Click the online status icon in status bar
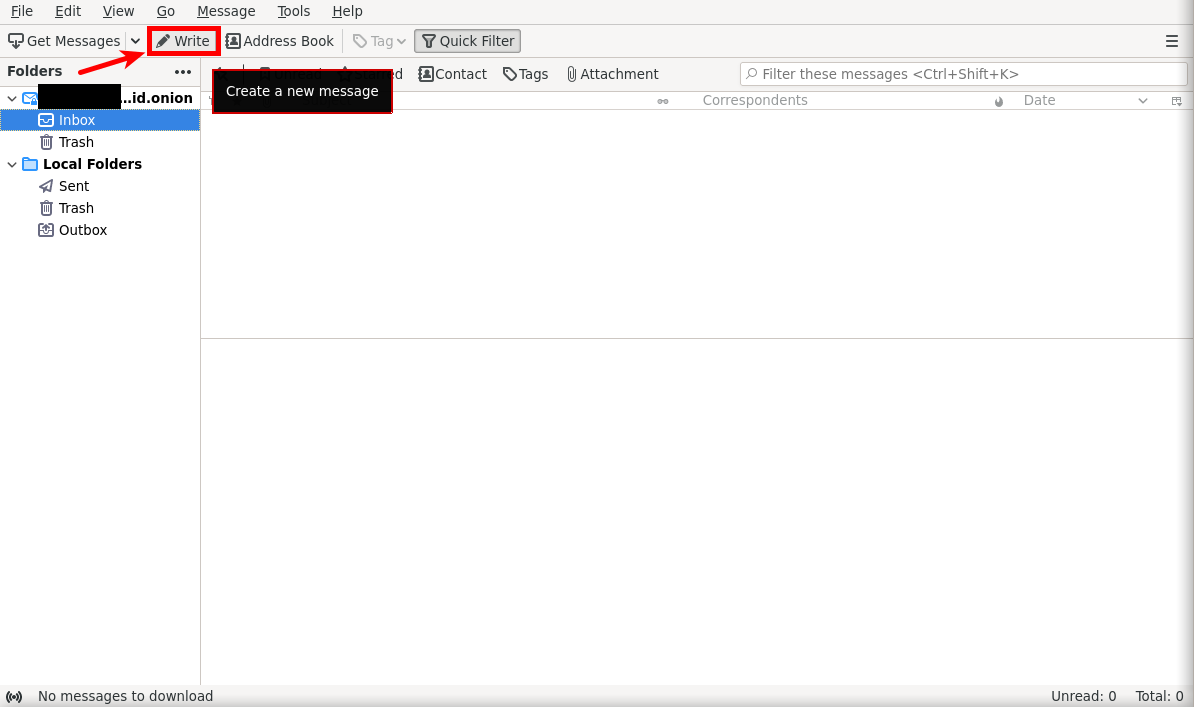This screenshot has width=1194, height=707. click(14, 696)
